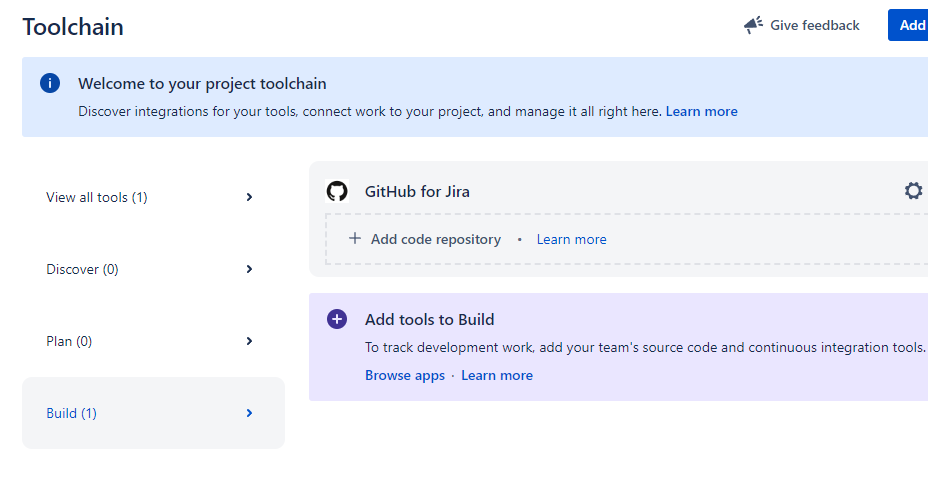Select the Build (1) category
This screenshot has height=485, width=928.
pyautogui.click(x=71, y=413)
